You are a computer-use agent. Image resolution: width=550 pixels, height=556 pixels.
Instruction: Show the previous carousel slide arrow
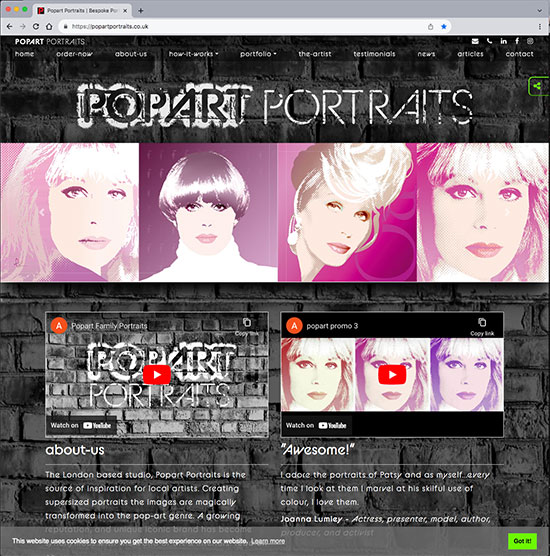click(42, 212)
